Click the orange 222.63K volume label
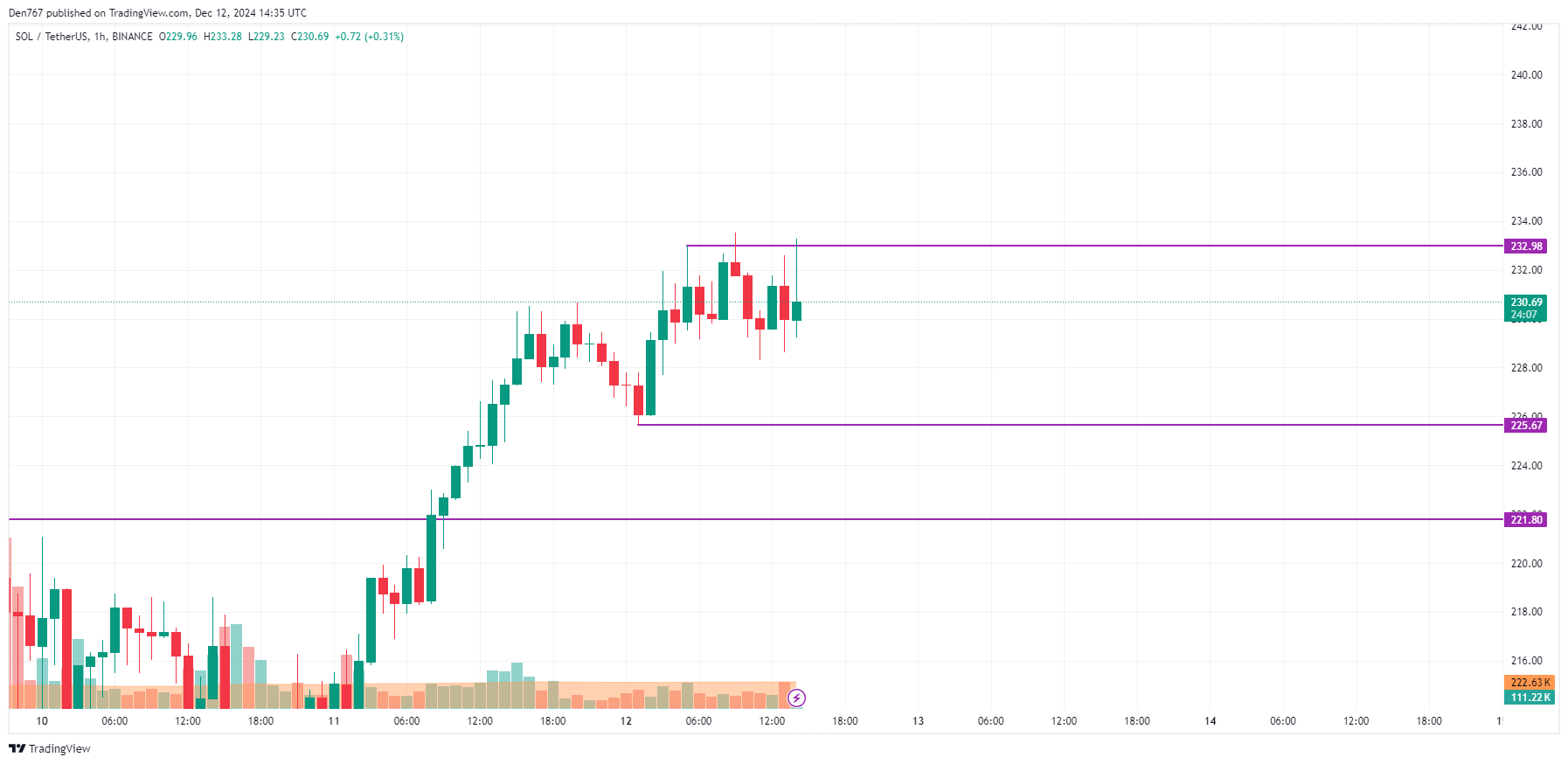The image size is (1568, 764). (1530, 683)
